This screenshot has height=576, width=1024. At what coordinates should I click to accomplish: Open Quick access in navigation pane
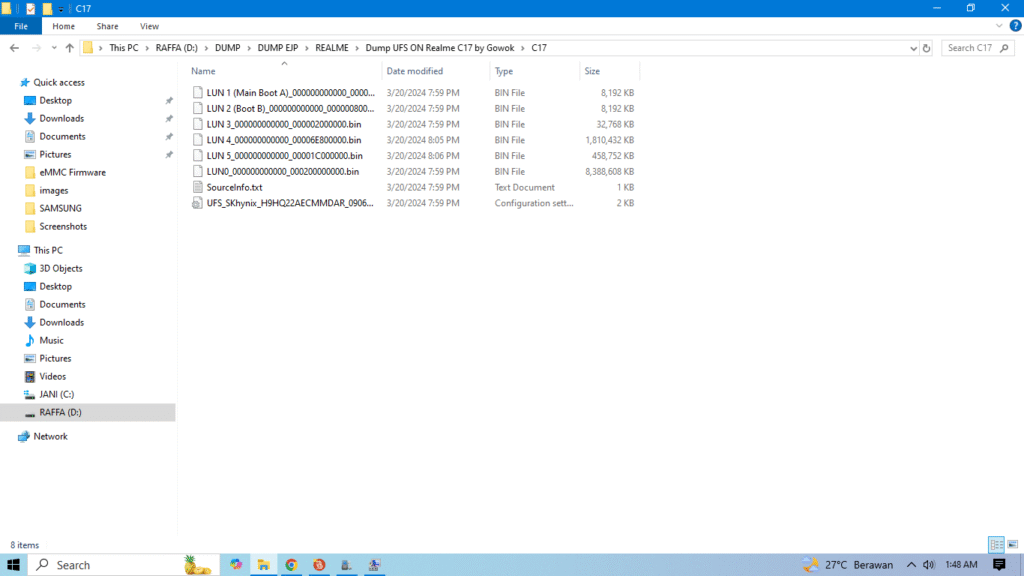coord(59,82)
